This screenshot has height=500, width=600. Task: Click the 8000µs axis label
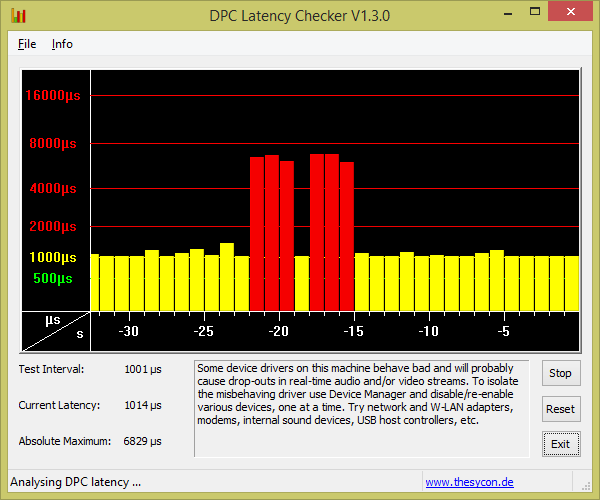53,143
